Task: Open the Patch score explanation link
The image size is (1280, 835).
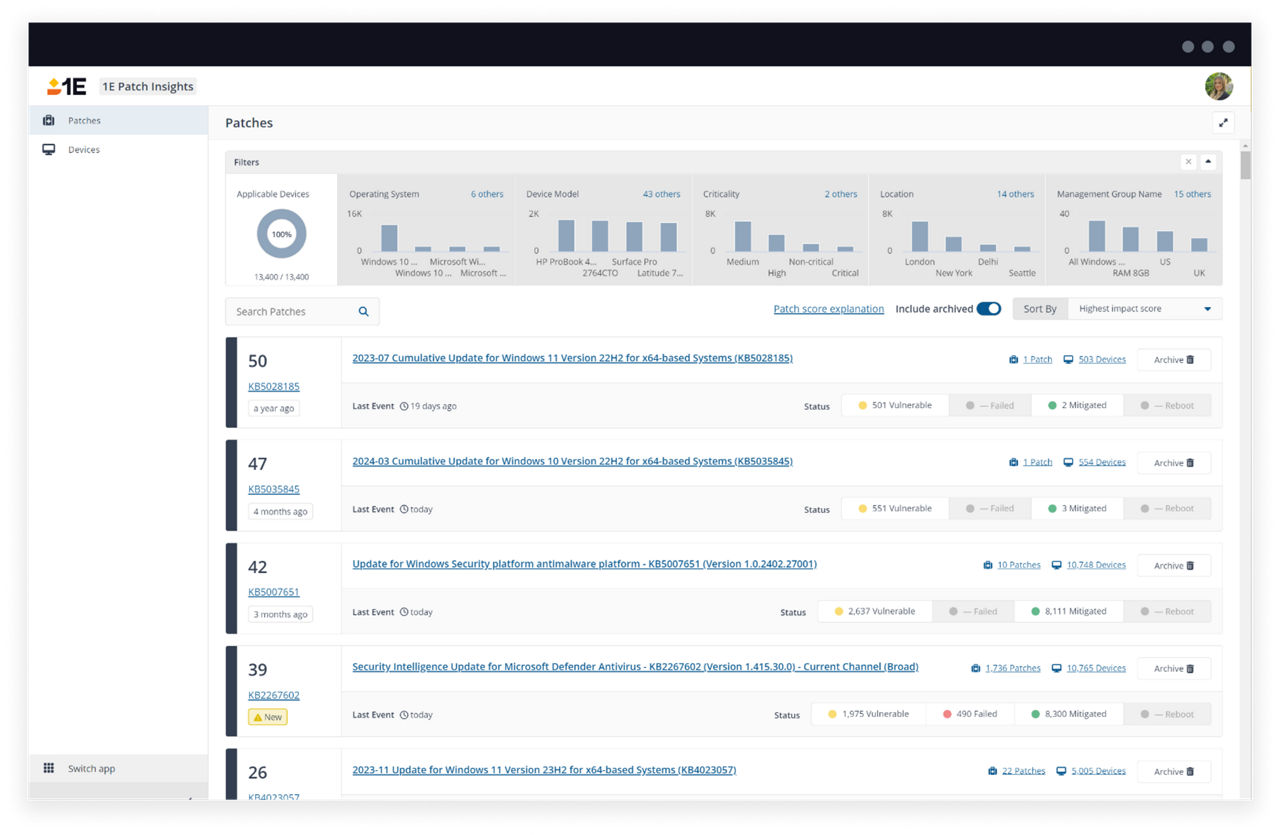Action: (828, 309)
